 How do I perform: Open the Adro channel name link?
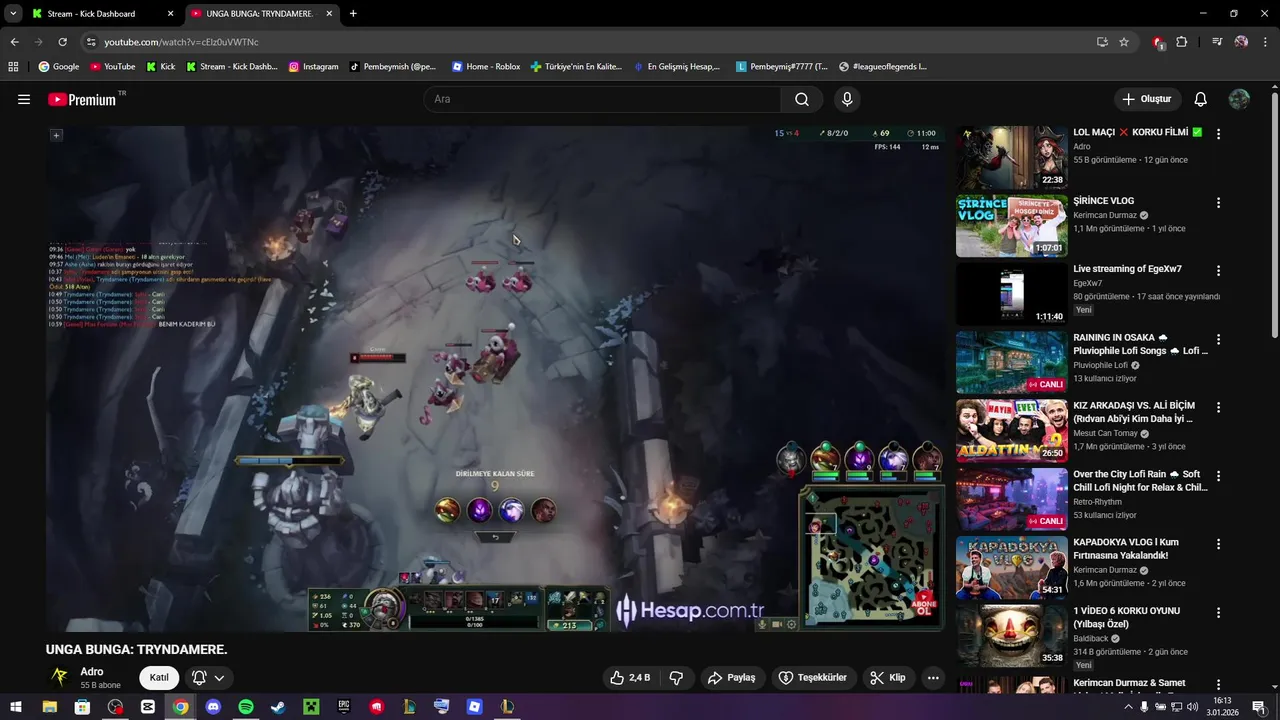pyautogui.click(x=92, y=672)
